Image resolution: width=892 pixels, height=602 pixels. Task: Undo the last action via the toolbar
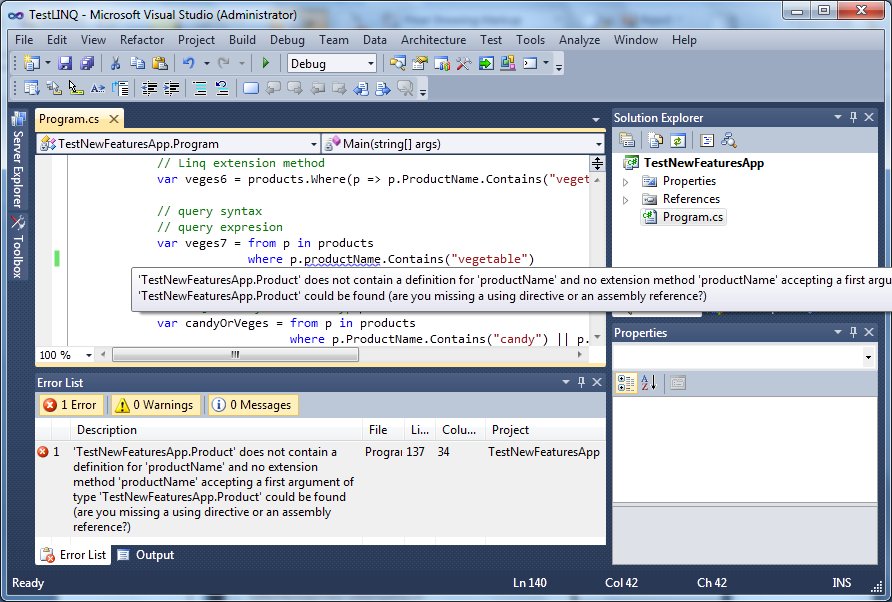coord(188,63)
